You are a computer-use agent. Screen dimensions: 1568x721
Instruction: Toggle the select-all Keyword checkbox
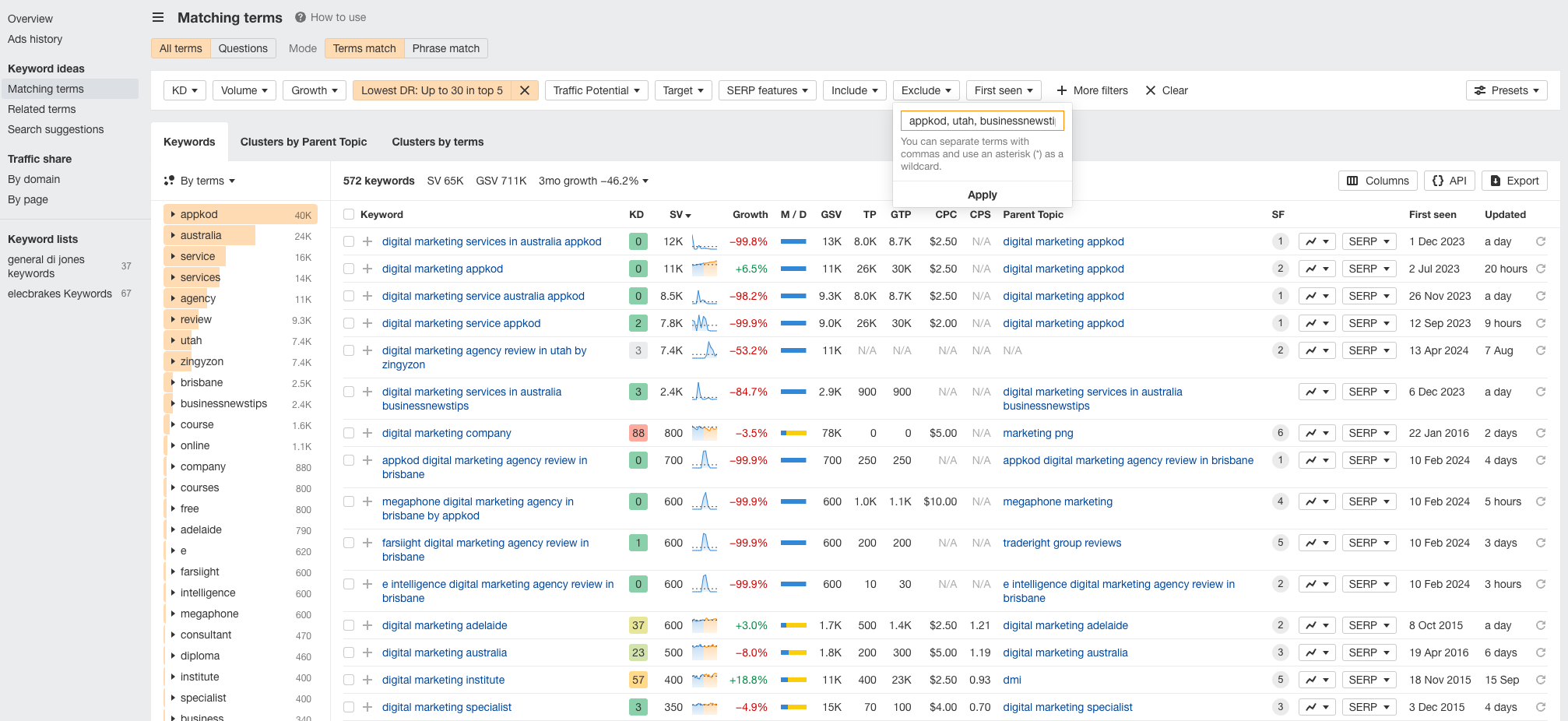349,214
